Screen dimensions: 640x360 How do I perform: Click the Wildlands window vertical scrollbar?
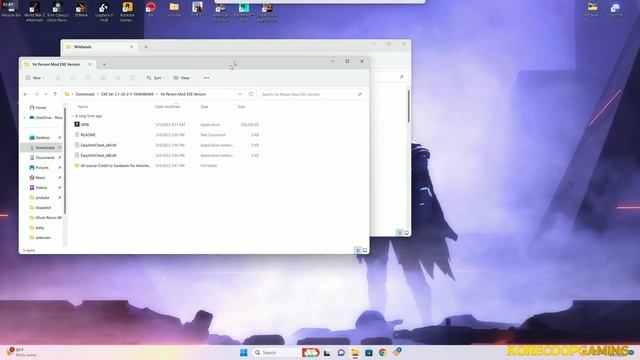coord(409,106)
